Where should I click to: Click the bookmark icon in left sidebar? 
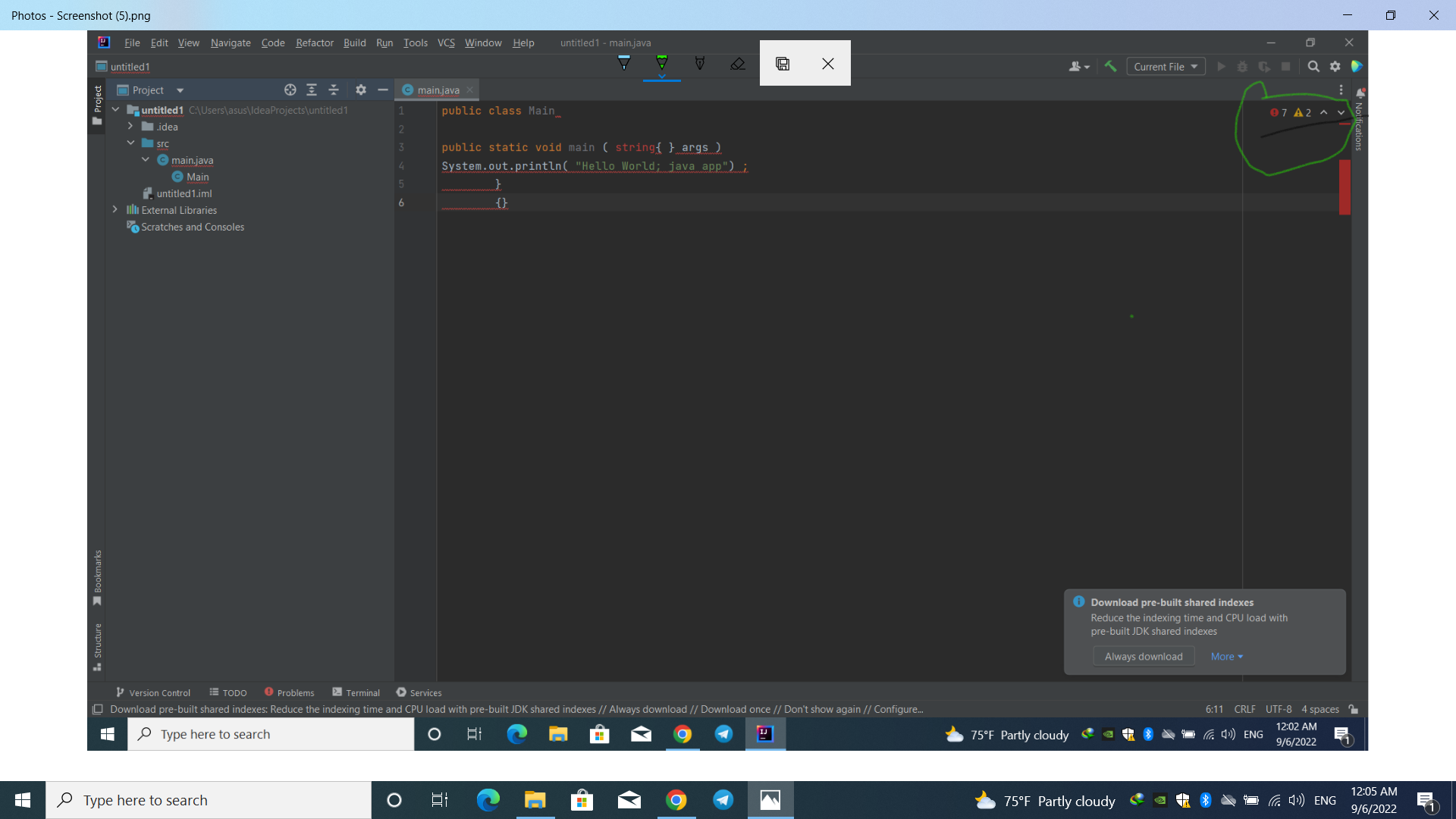pyautogui.click(x=97, y=601)
